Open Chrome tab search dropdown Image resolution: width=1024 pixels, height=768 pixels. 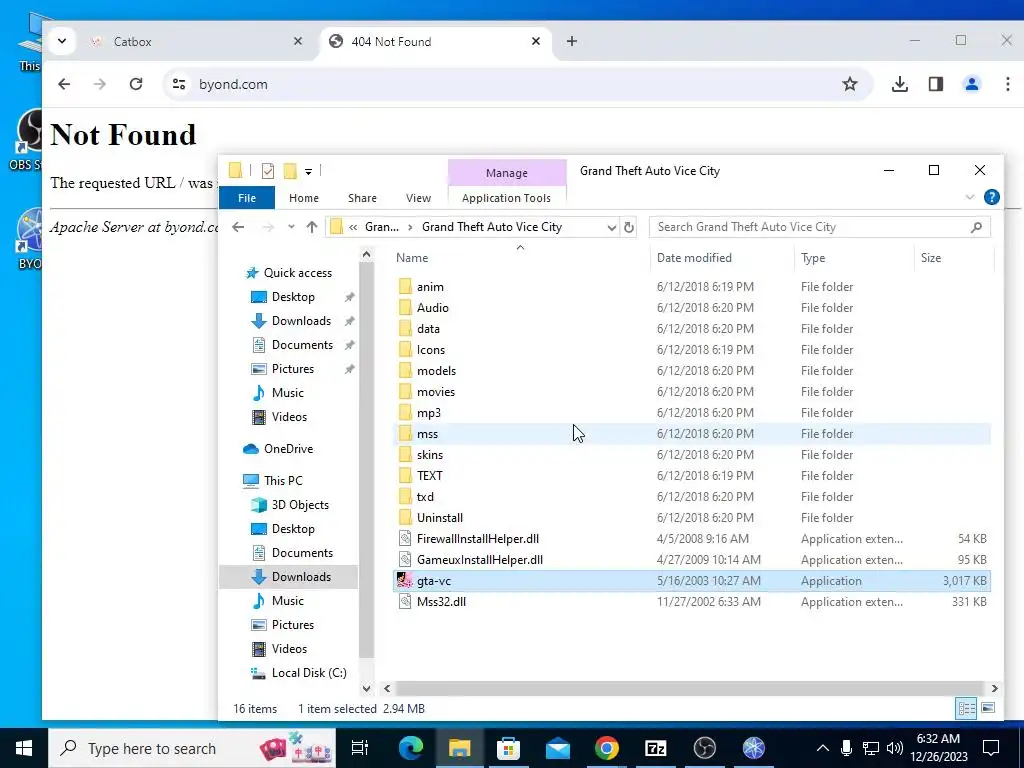tap(61, 41)
